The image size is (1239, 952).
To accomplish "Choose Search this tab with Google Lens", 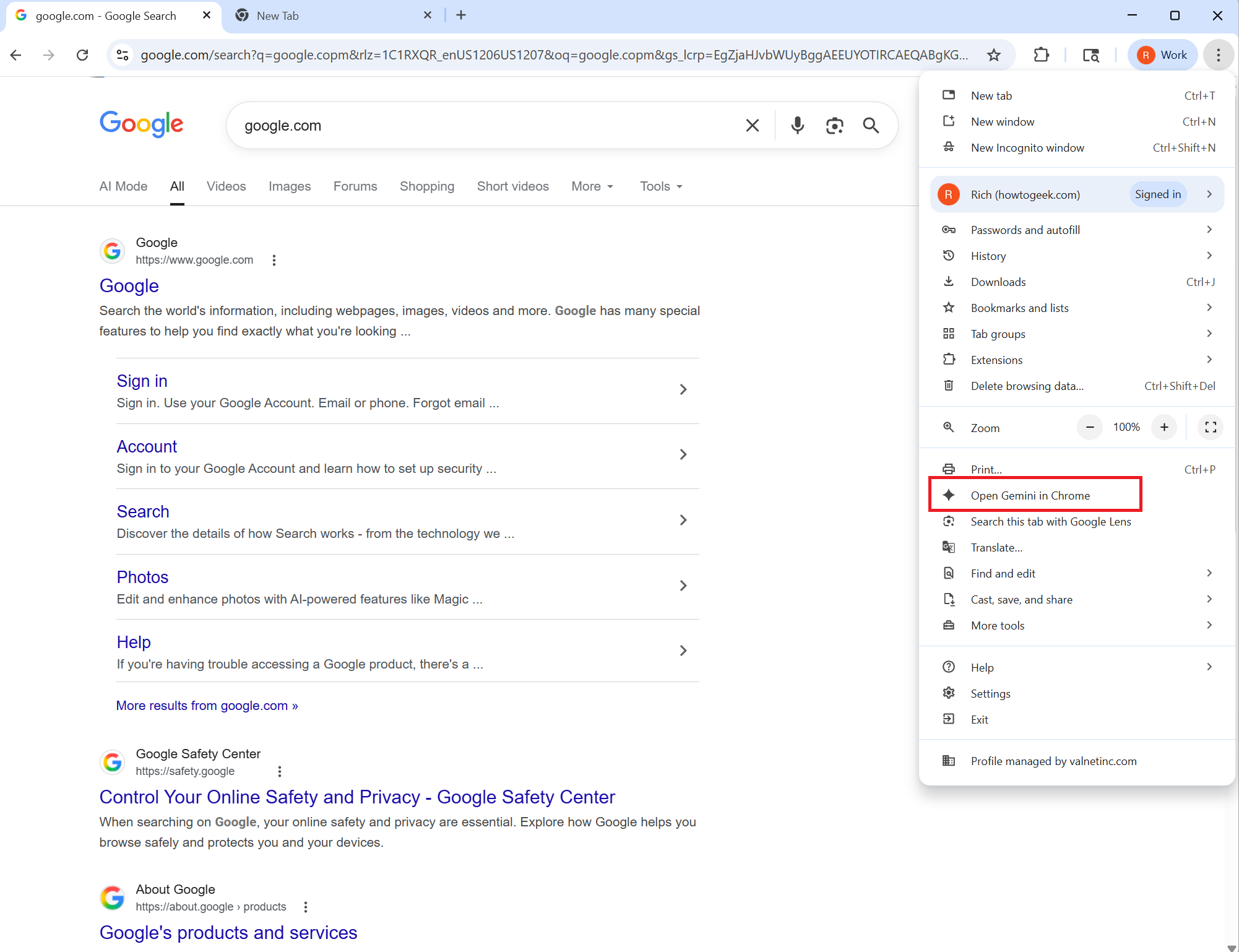I will (x=1077, y=521).
